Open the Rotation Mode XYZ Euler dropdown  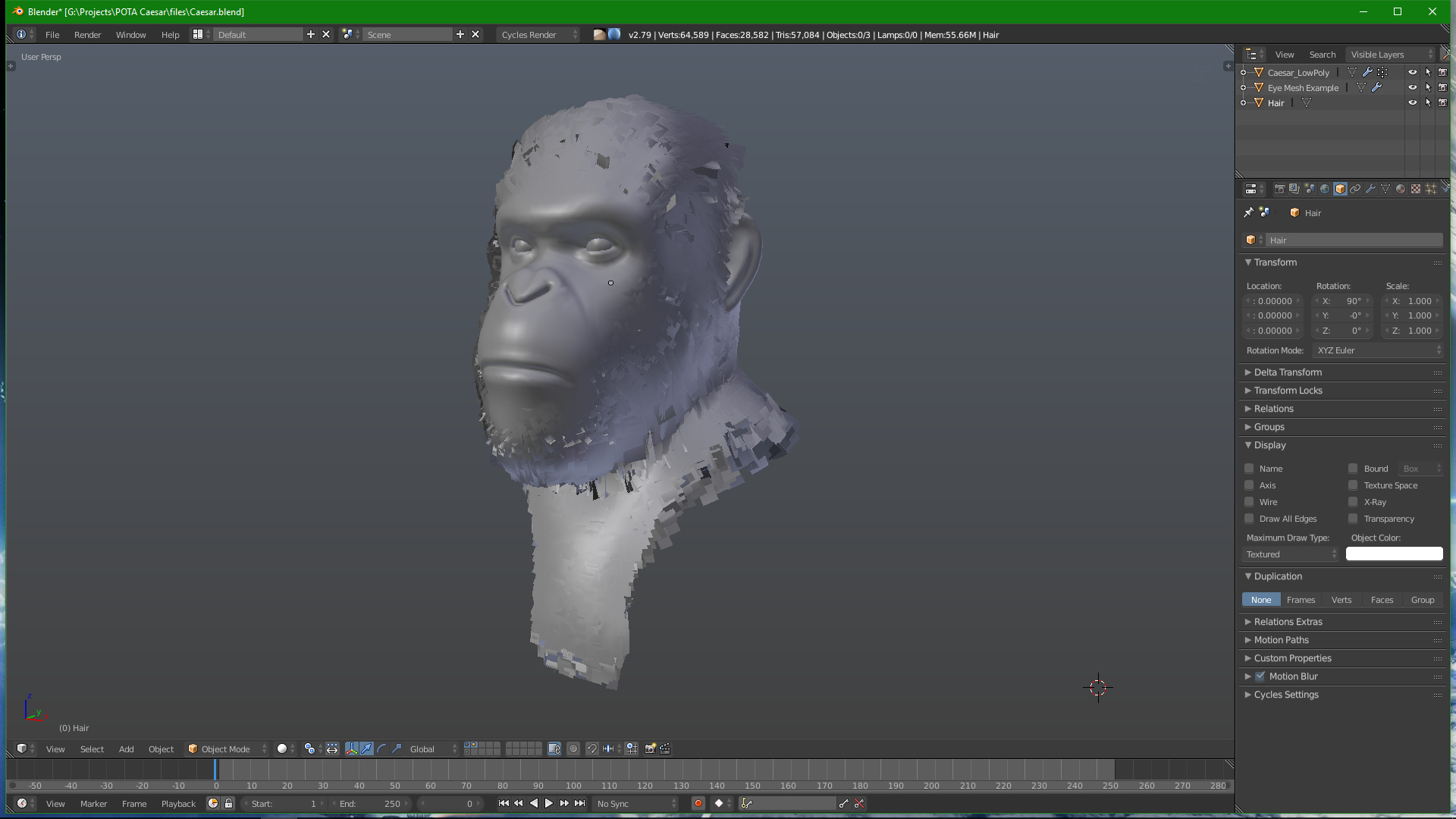point(1379,350)
